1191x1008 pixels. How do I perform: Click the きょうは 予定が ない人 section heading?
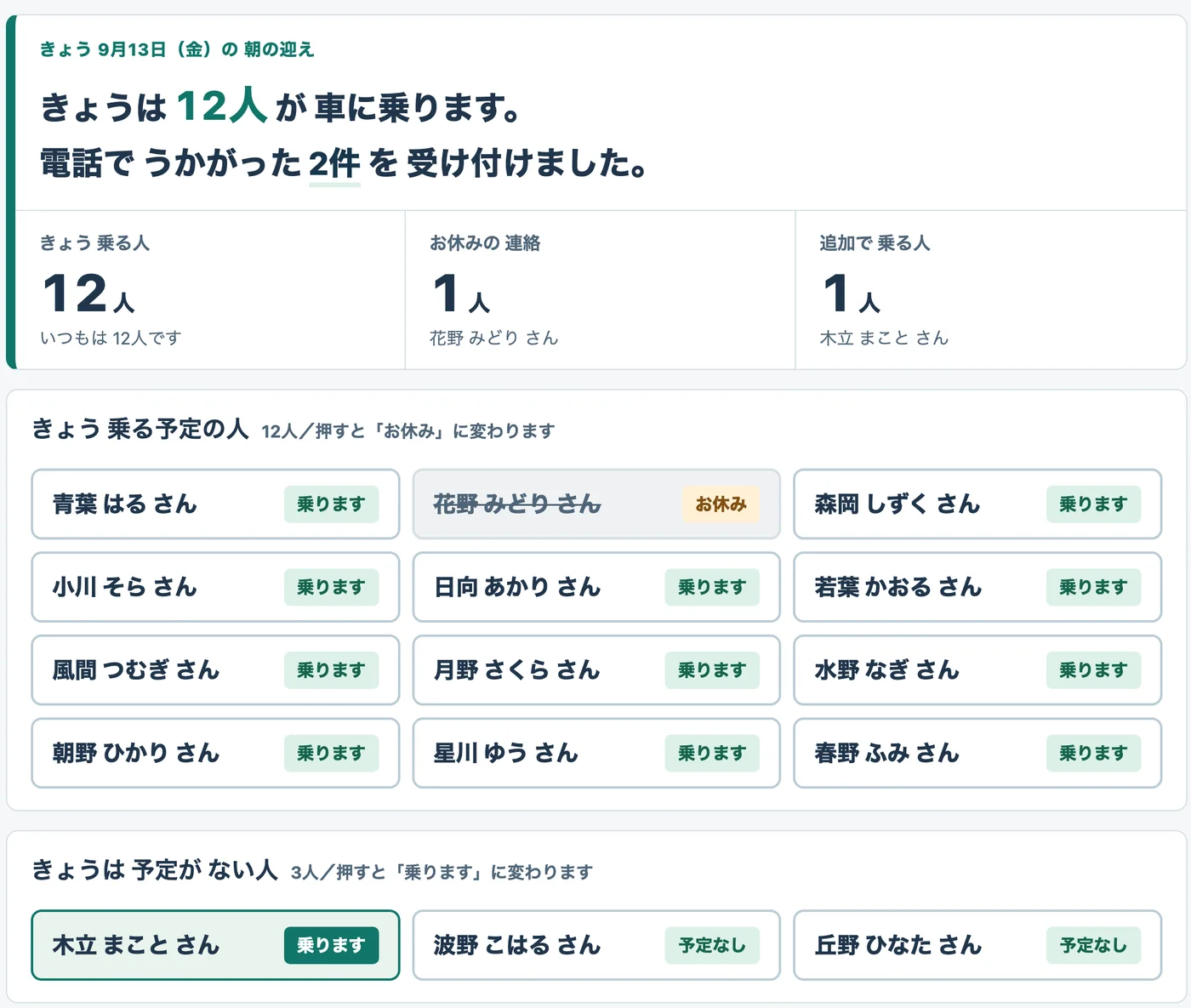(x=155, y=869)
